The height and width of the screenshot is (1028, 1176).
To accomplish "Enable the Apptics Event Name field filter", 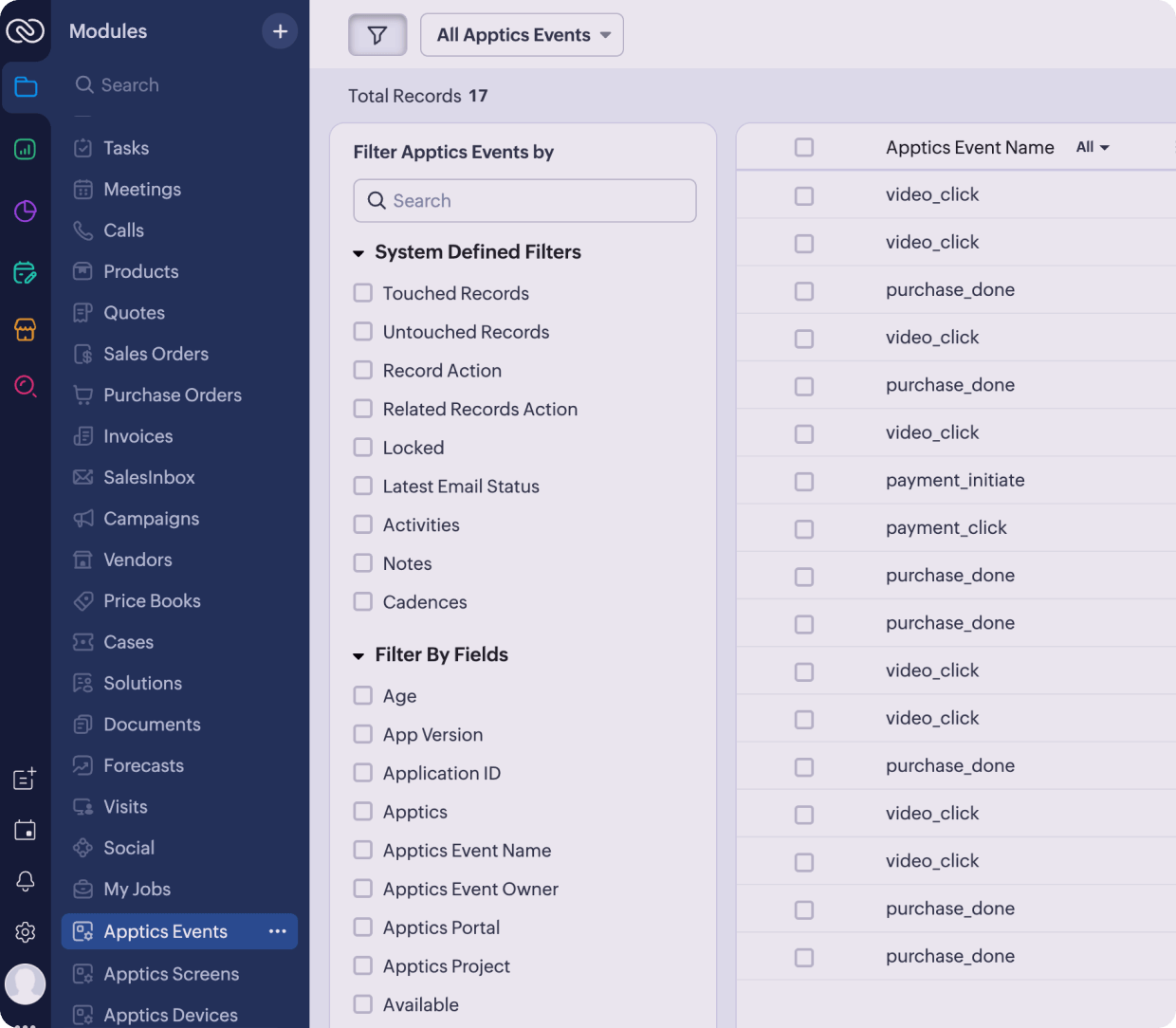I will (362, 851).
